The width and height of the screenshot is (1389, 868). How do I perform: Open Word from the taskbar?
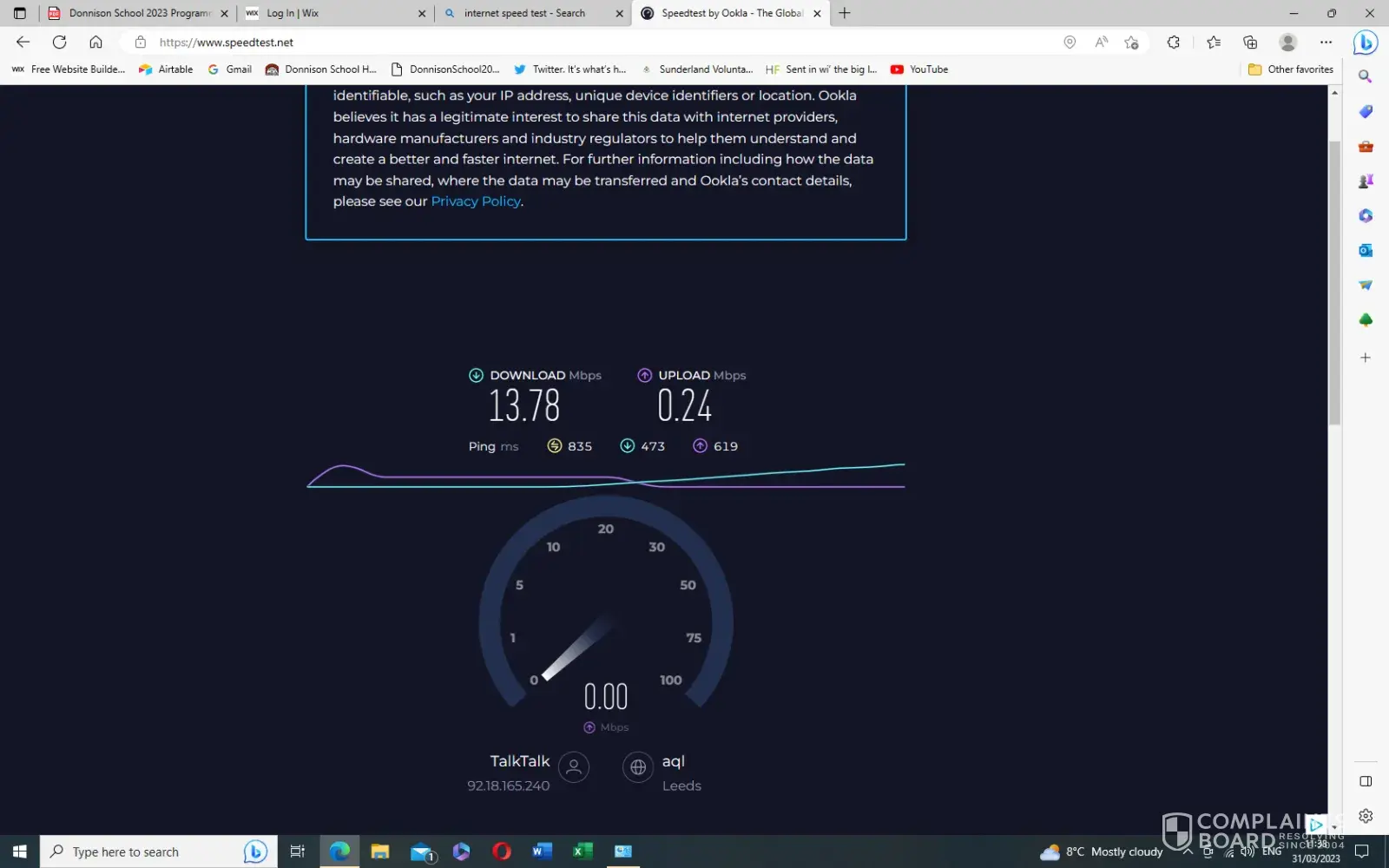coord(542,852)
